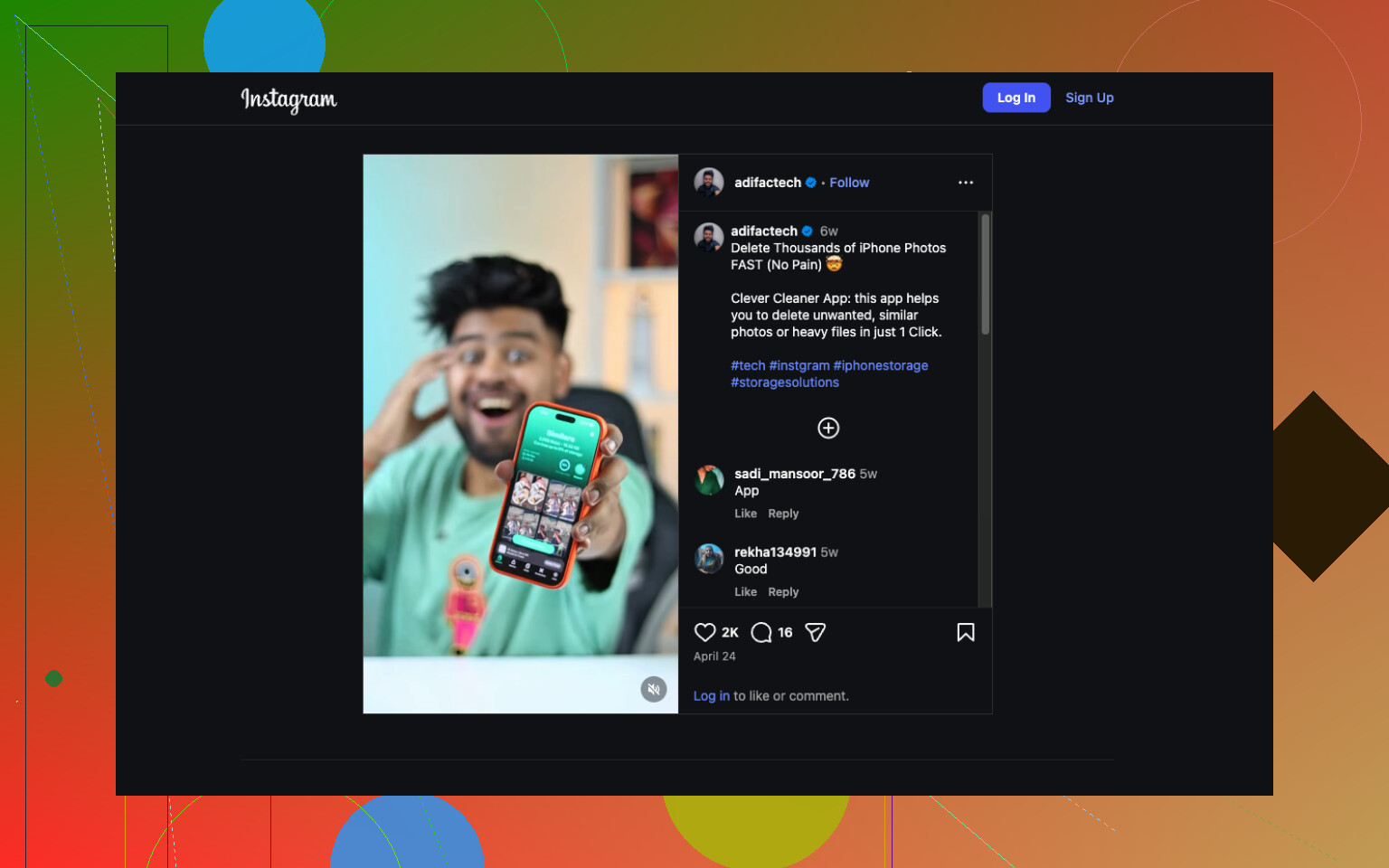
Task: Open sadi_mansoor_786 profile avatar
Action: point(709,480)
